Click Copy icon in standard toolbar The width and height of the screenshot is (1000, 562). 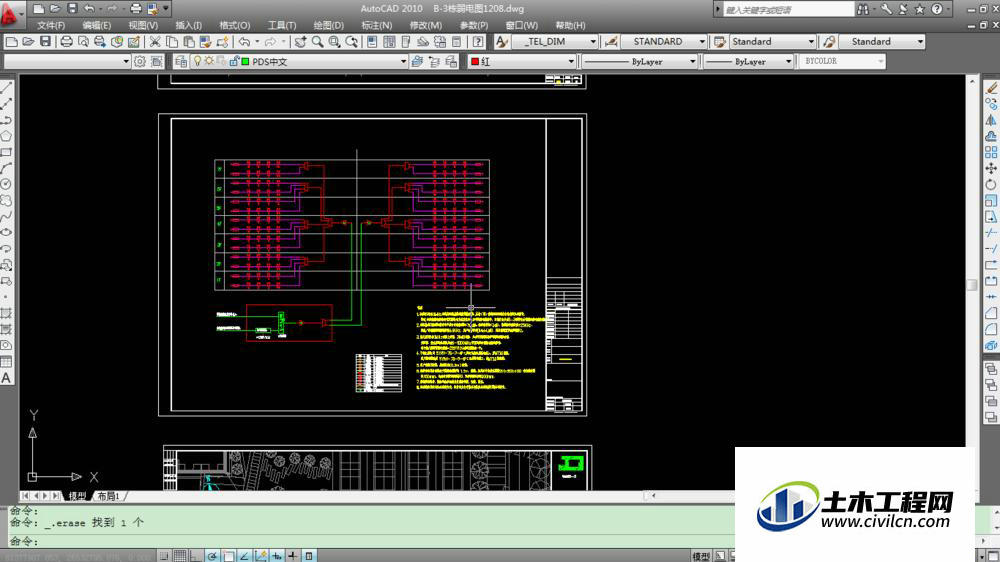coord(172,42)
